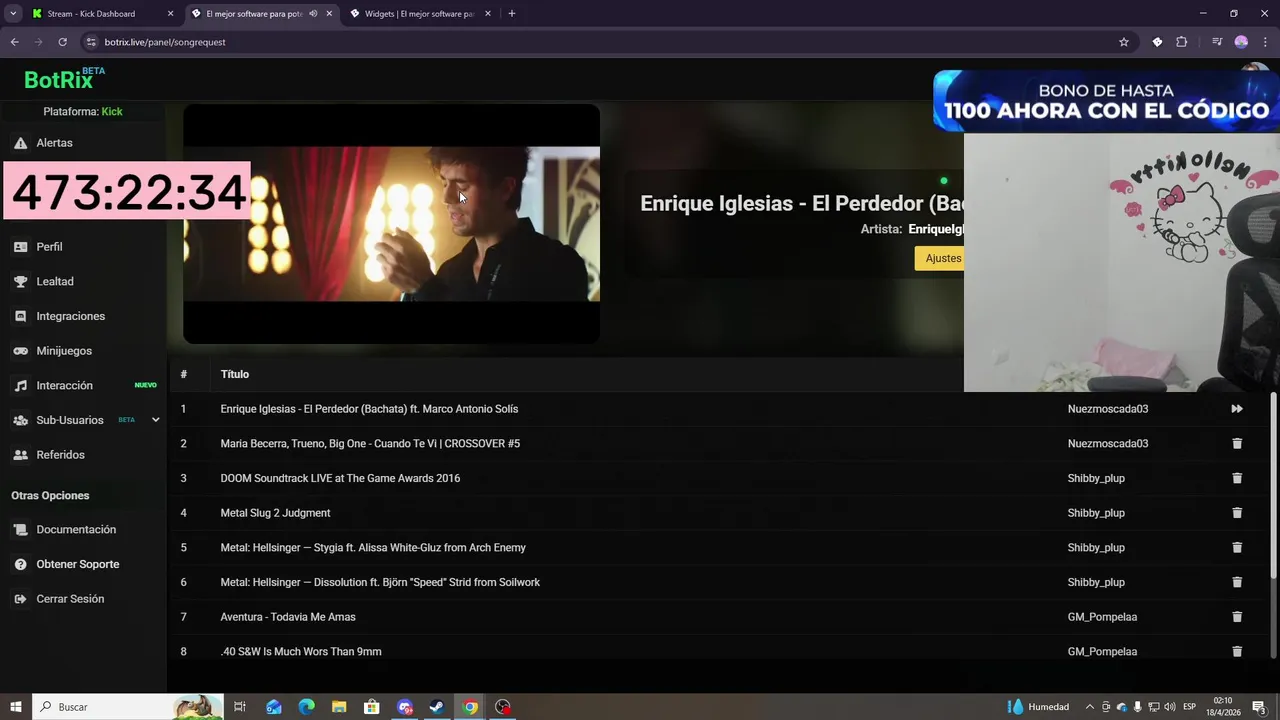Open the Integraciones section
Image resolution: width=1280 pixels, height=720 pixels.
(70, 316)
